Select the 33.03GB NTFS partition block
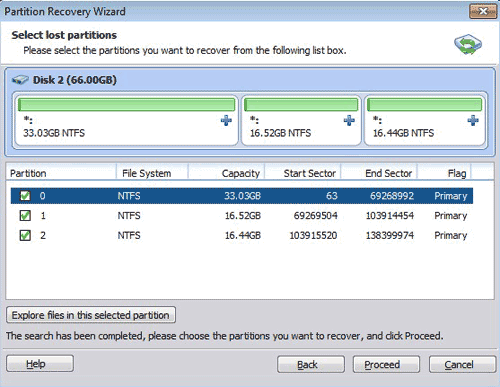500x387 pixels. coord(126,120)
